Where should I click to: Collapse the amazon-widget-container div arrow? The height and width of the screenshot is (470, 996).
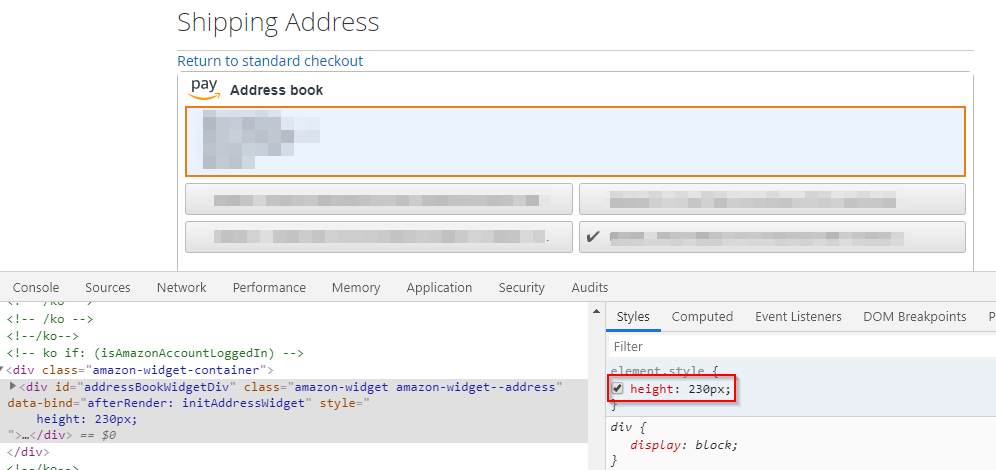click(x=2, y=370)
